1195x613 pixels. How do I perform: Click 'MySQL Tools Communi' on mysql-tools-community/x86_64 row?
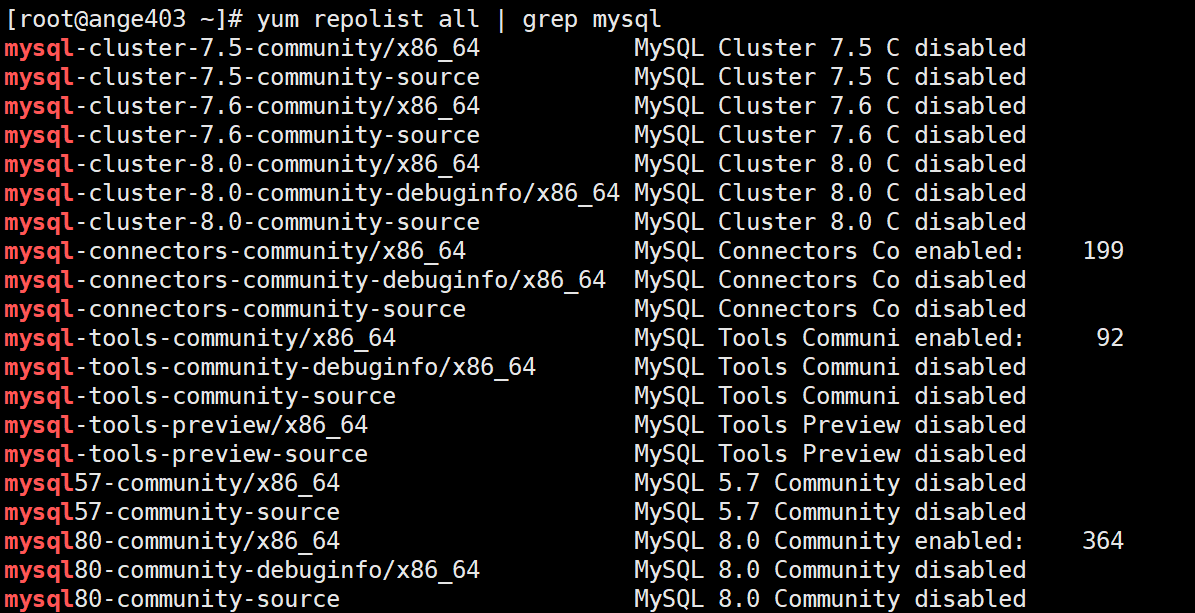tap(767, 339)
